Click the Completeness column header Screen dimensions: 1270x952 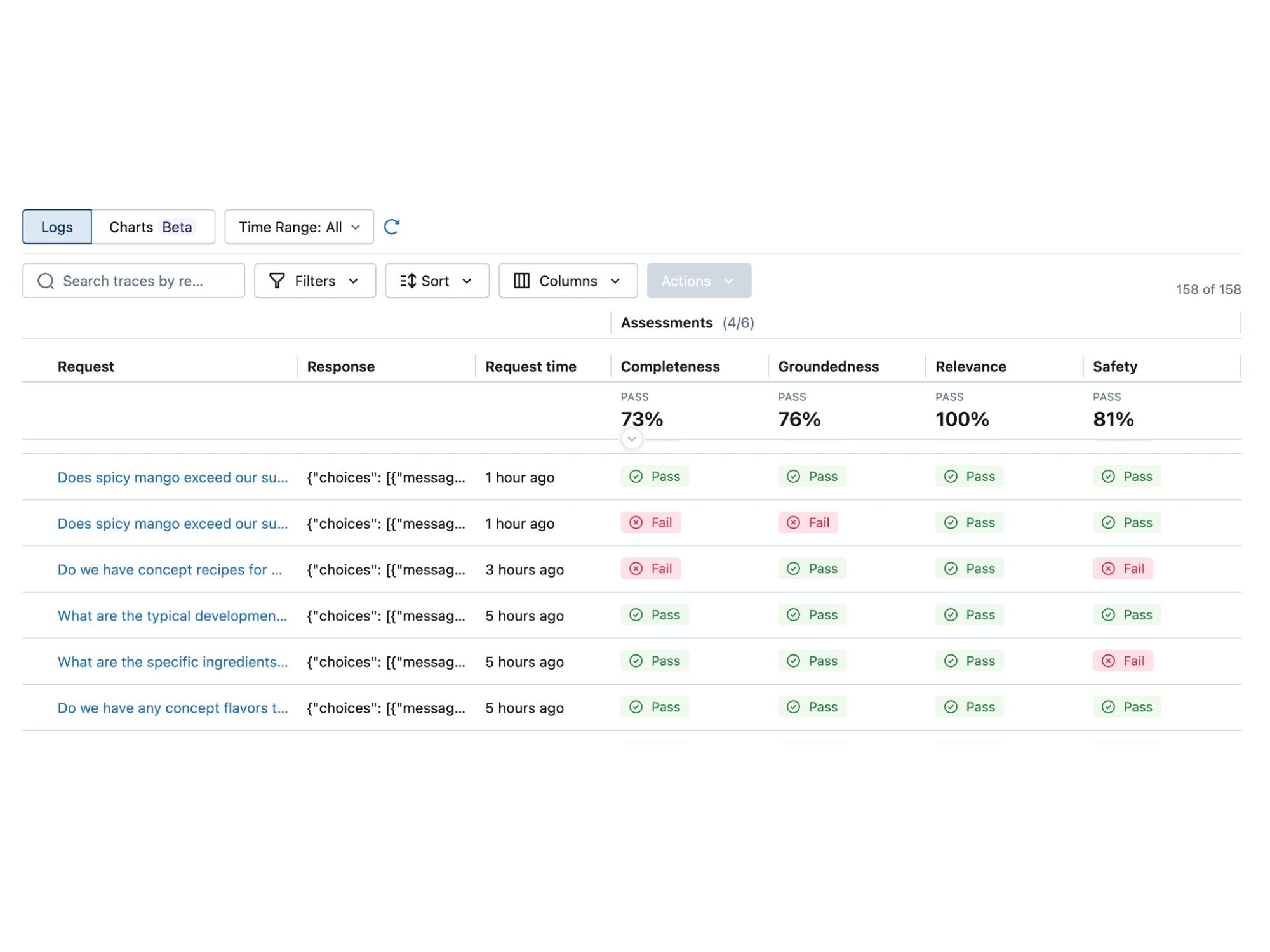[670, 366]
